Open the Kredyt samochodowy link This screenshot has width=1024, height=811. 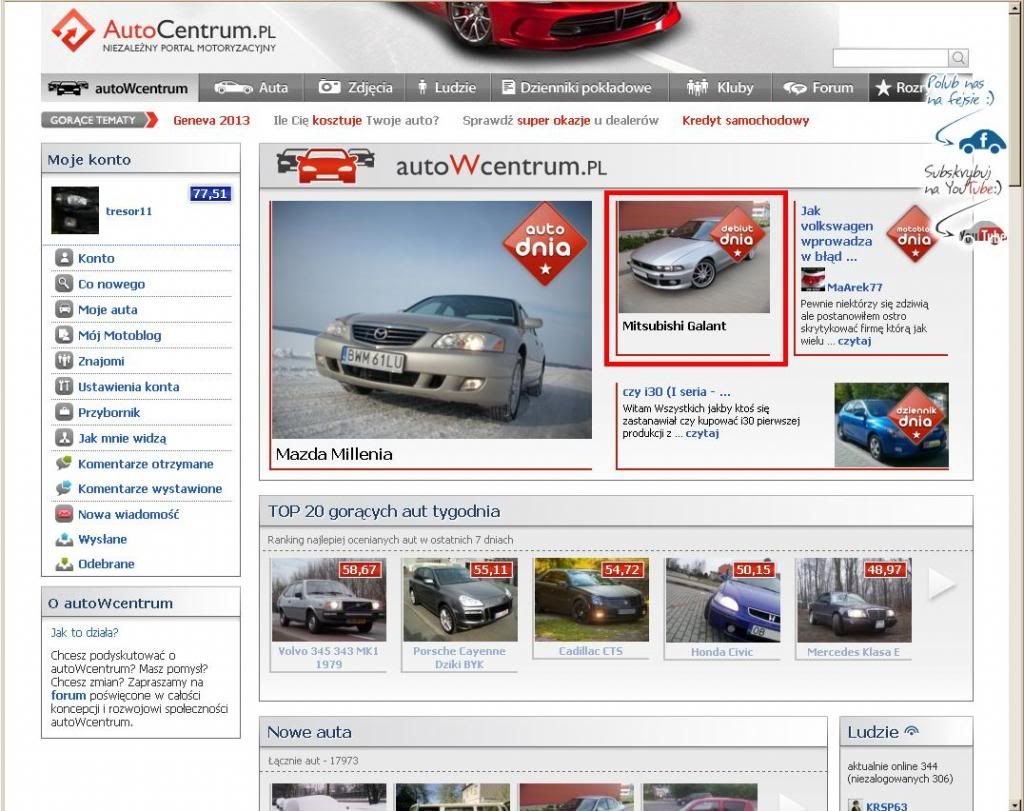click(x=746, y=120)
